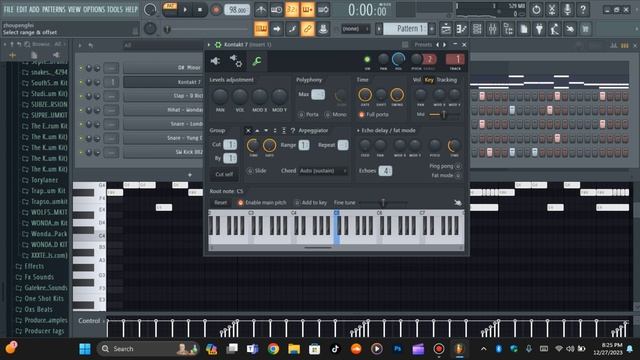
Task: Open the EDIT menu
Action: coord(22,9)
